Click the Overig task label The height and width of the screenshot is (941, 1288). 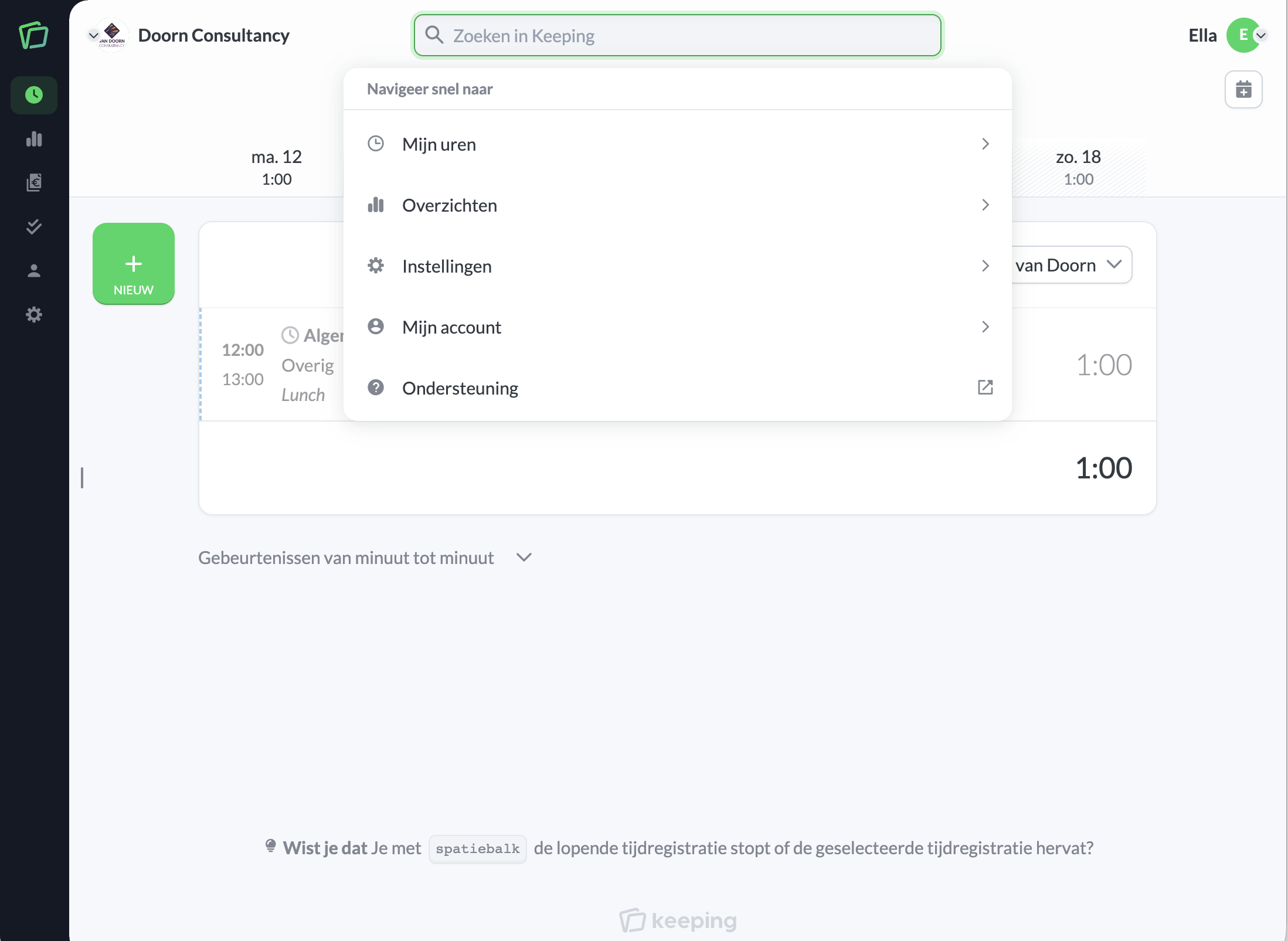308,365
